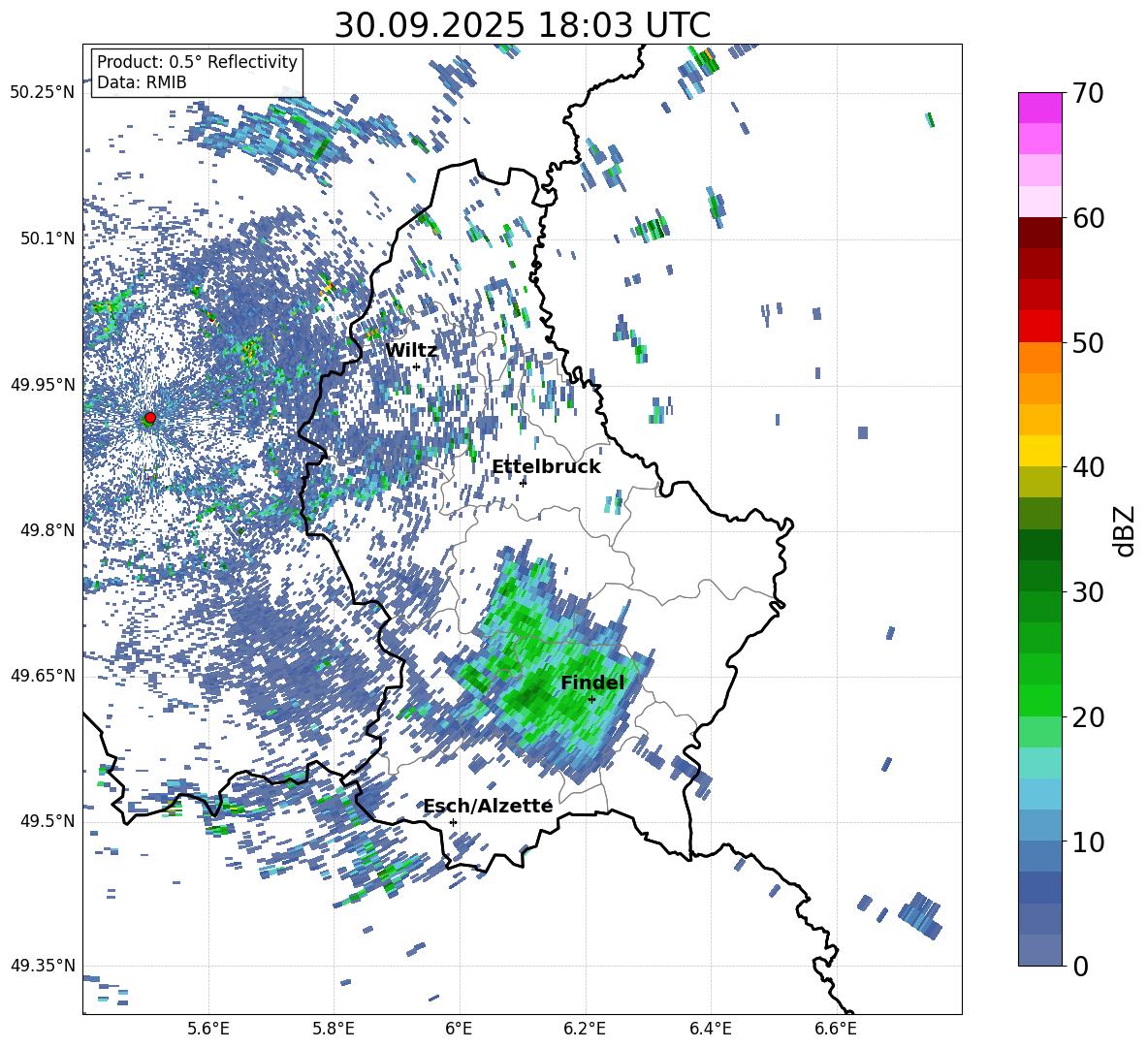Click the 6.6°E longitude tick label
Image resolution: width=1148 pixels, height=1048 pixels.
click(836, 1029)
